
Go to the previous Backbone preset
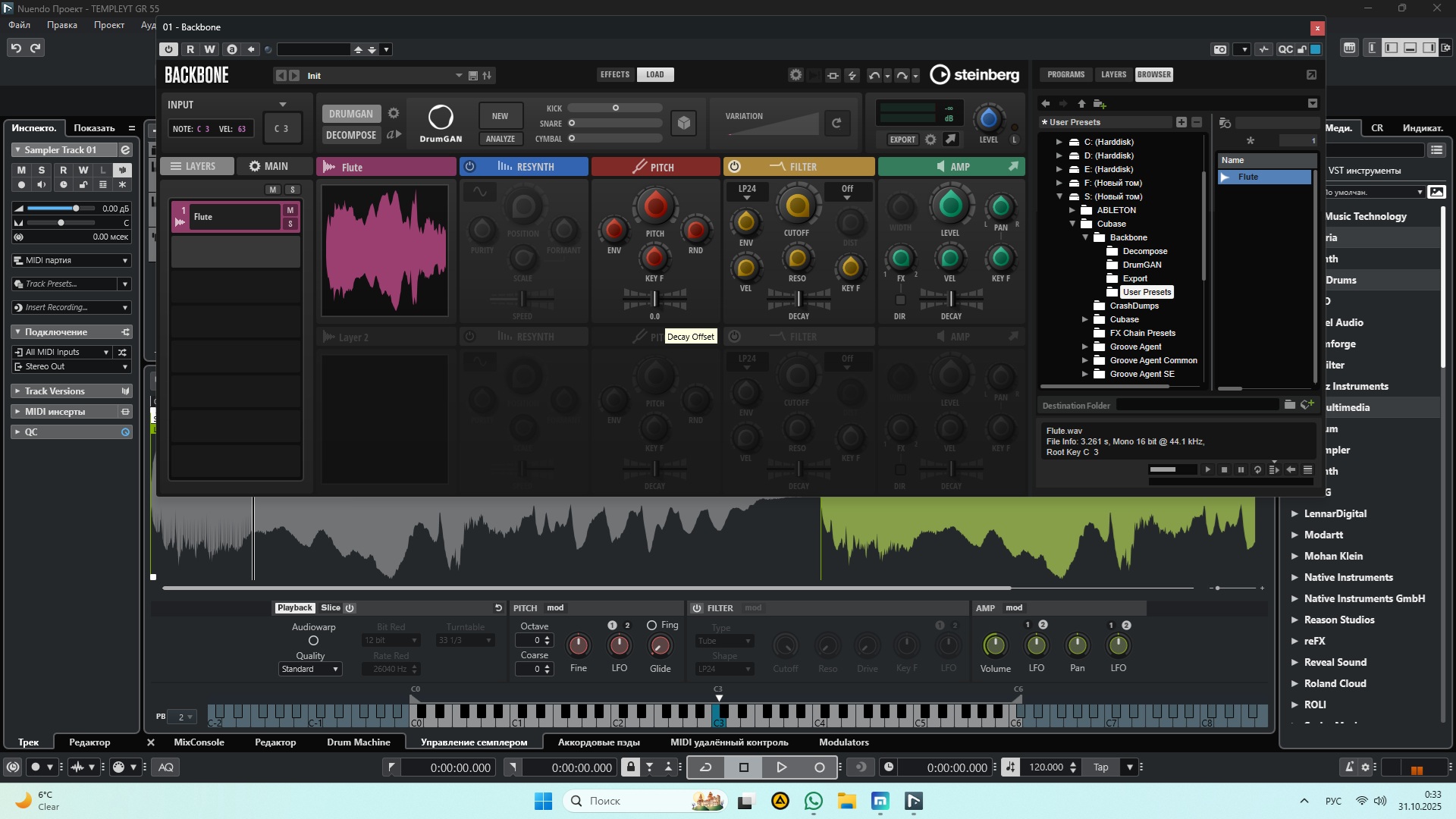point(281,76)
